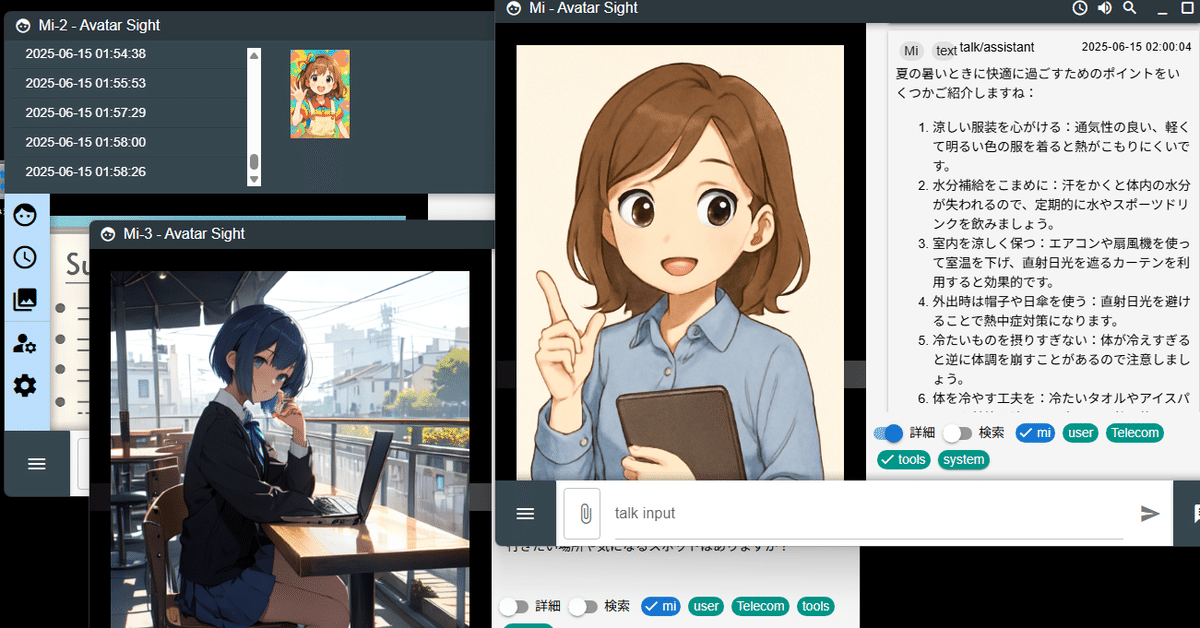Select the 2025-06-15 01:57:29 timestamp entry
The height and width of the screenshot is (628, 1200).
[86, 113]
